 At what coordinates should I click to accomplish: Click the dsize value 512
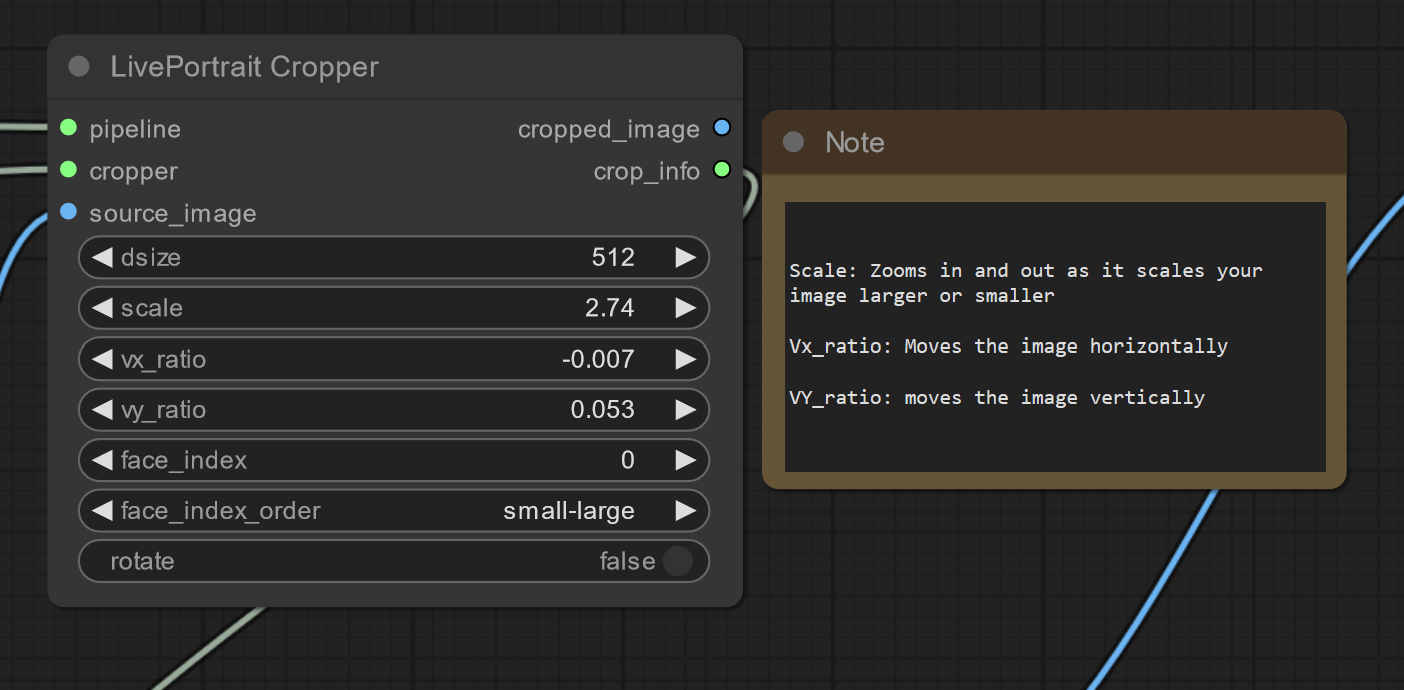613,257
